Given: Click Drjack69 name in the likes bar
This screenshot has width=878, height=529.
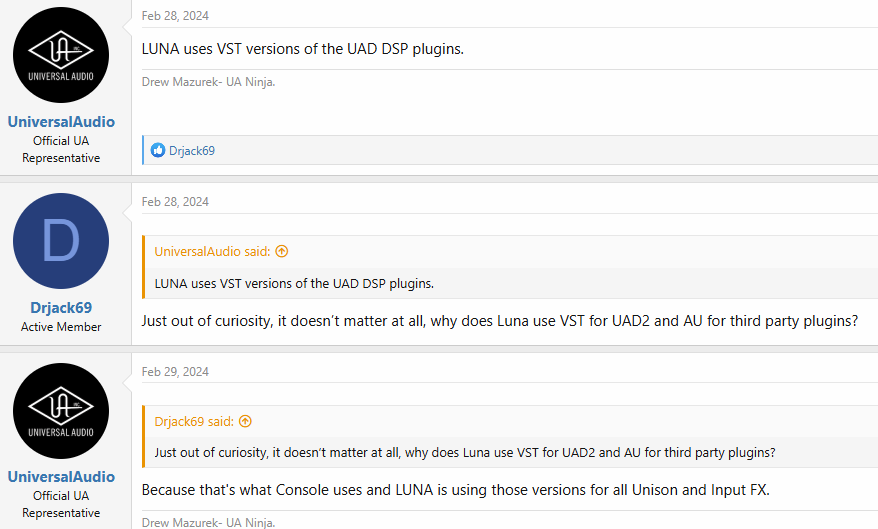Looking at the screenshot, I should (192, 151).
